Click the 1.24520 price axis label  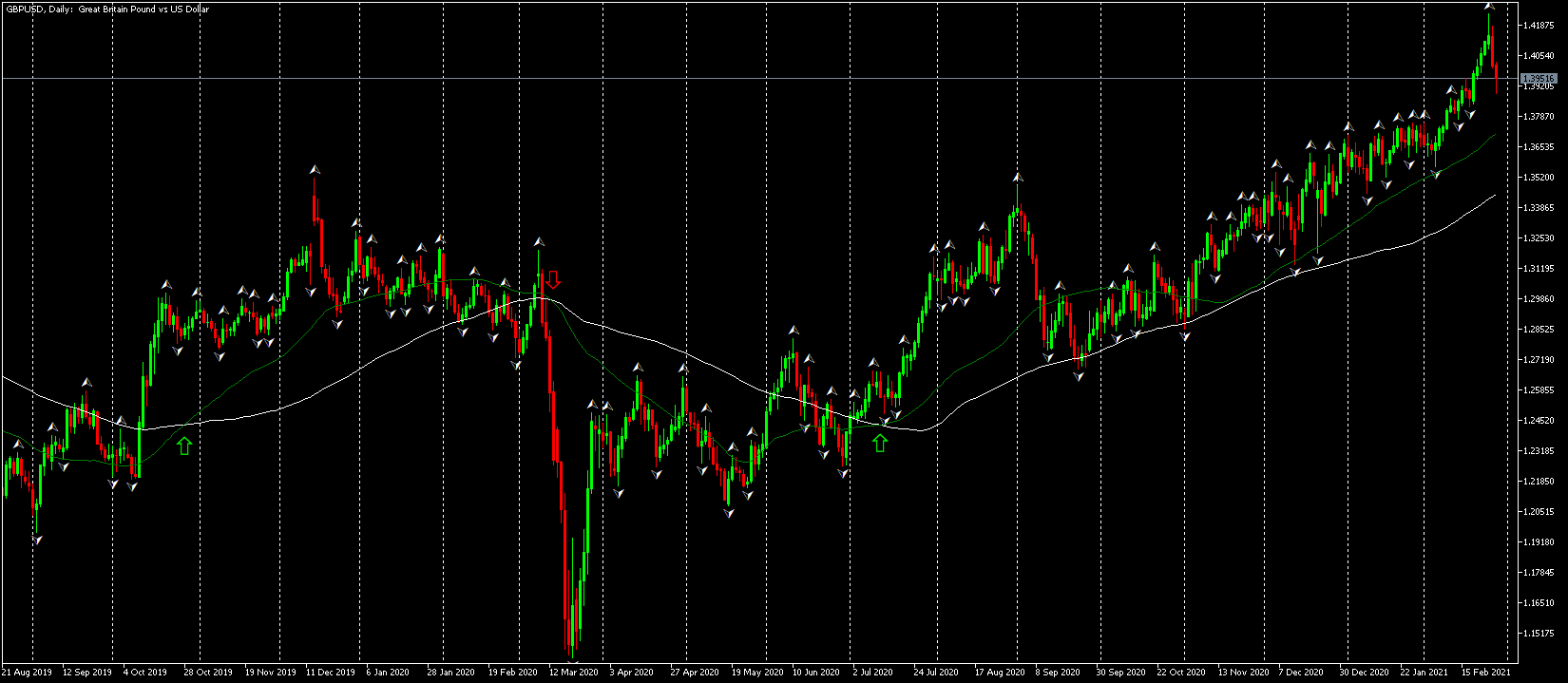coord(1539,420)
